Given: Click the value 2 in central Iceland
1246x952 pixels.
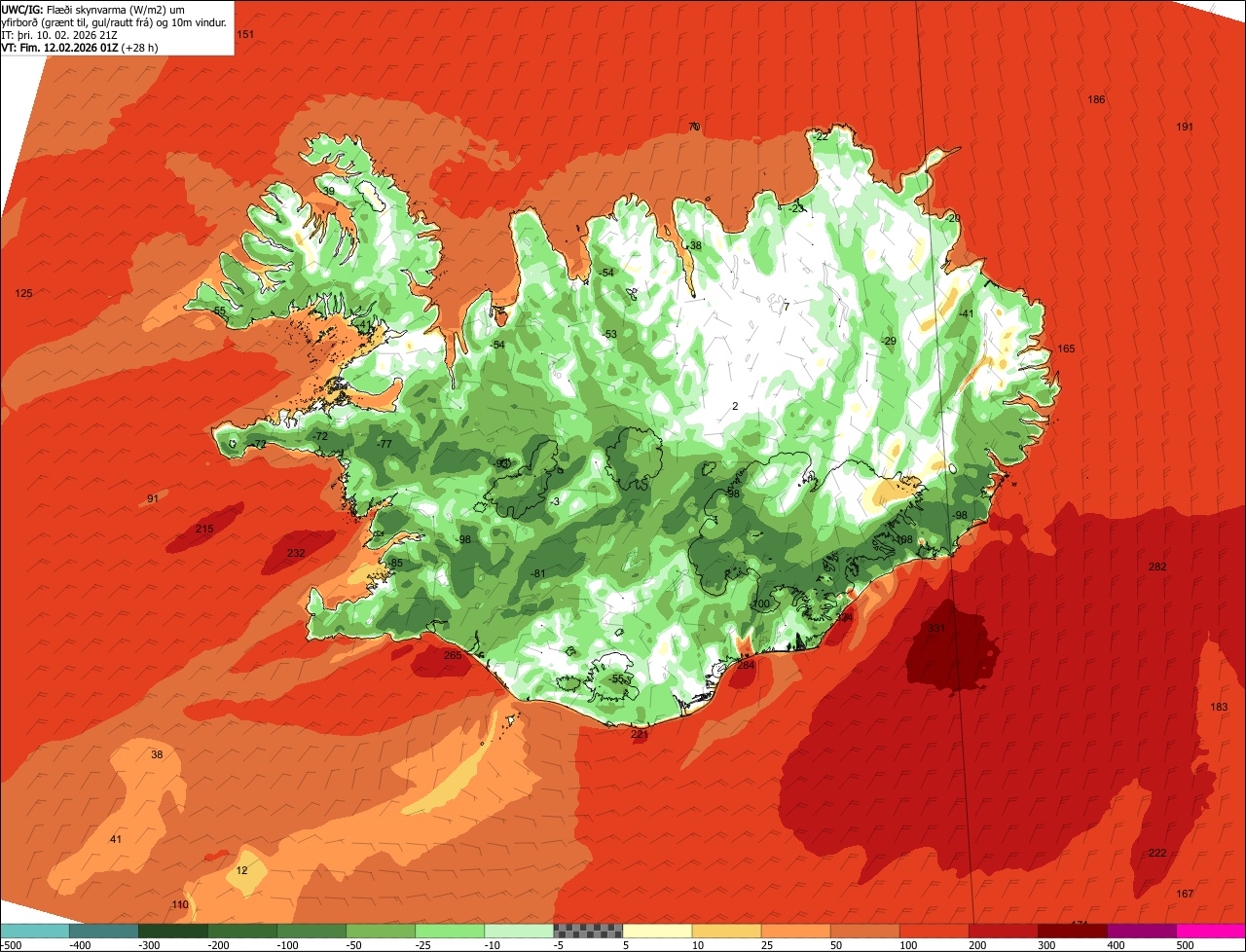Looking at the screenshot, I should [x=735, y=406].
